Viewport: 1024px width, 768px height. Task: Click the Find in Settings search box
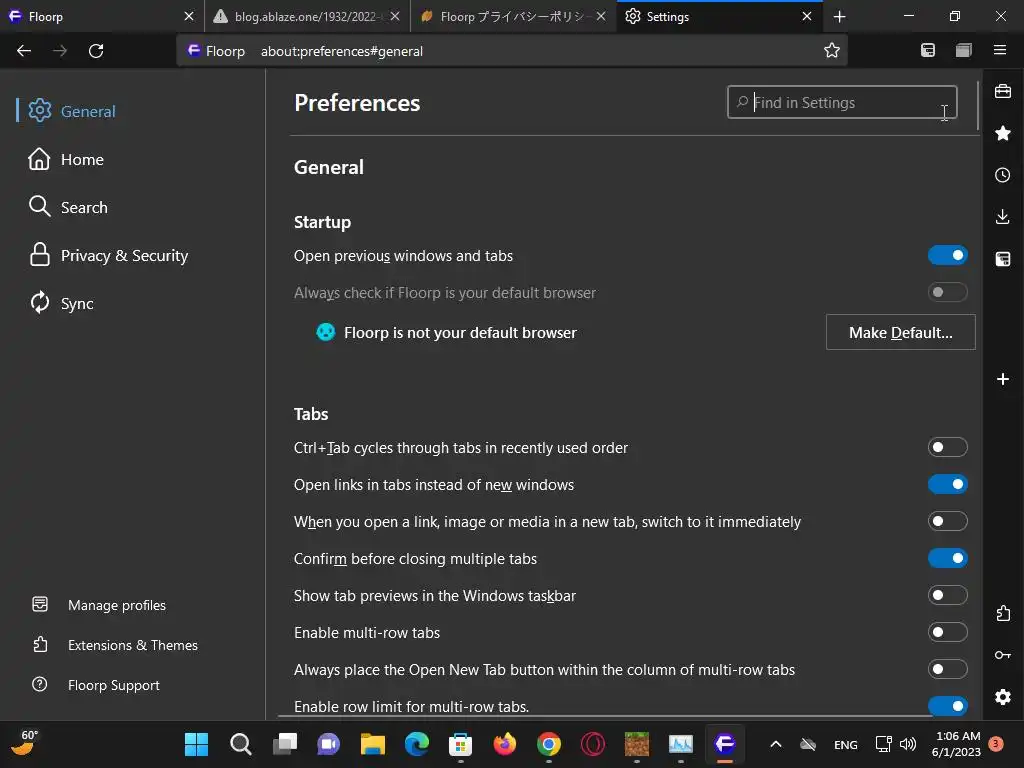[842, 103]
